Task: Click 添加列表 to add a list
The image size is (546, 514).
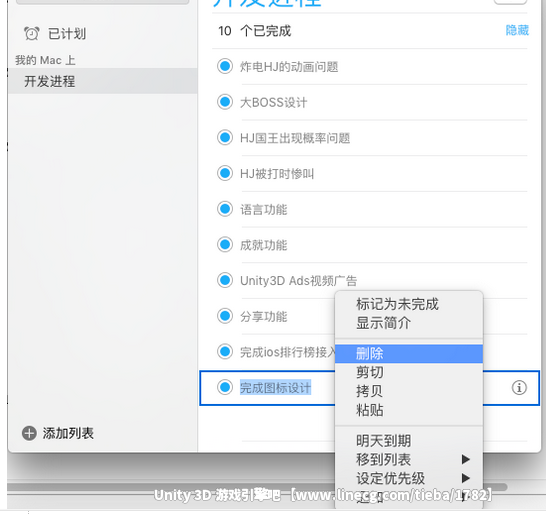Action: point(68,433)
